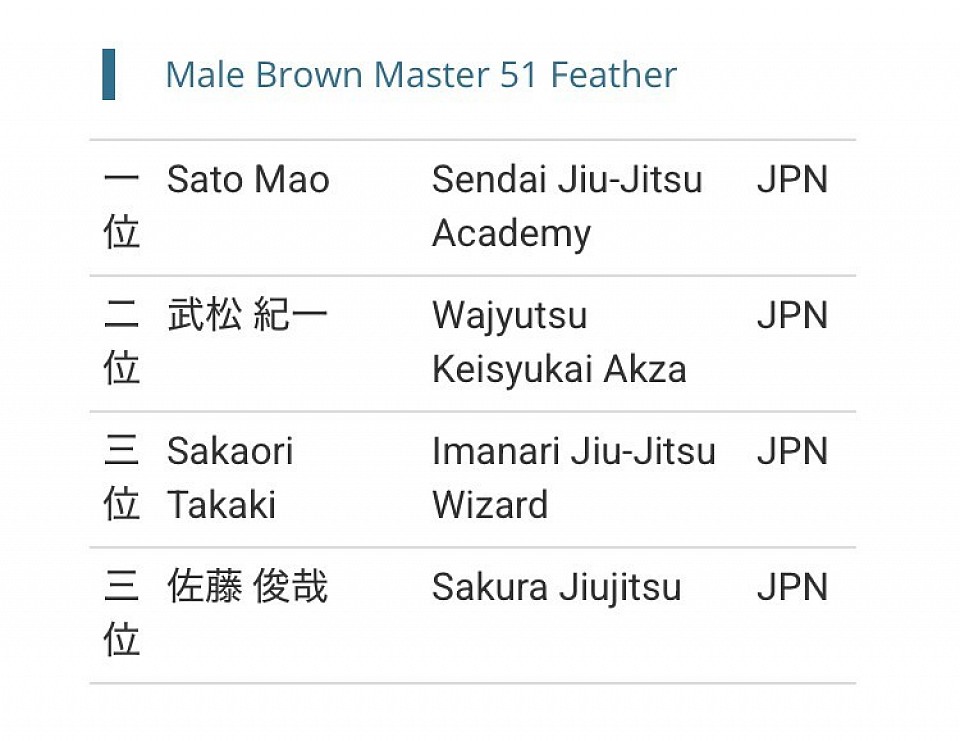Viewport: 960px width, 741px height.
Task: Click the divider line under the heading
Action: [472, 140]
